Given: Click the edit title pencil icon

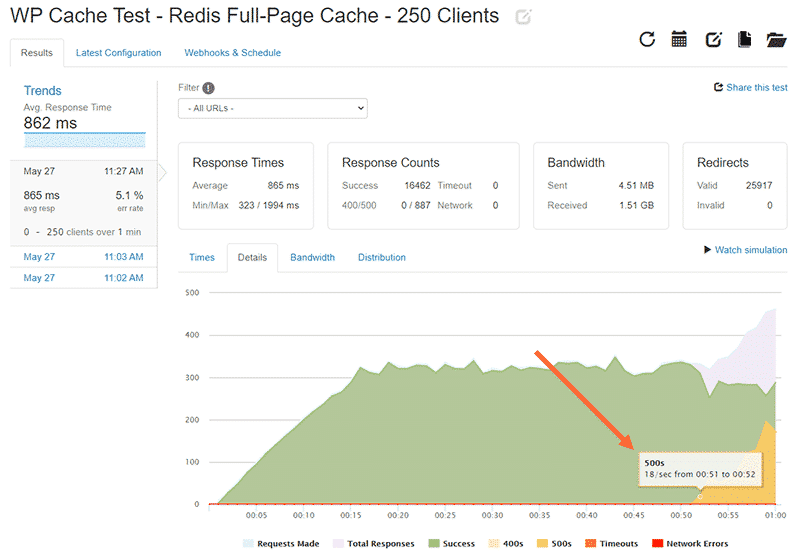Looking at the screenshot, I should point(523,17).
